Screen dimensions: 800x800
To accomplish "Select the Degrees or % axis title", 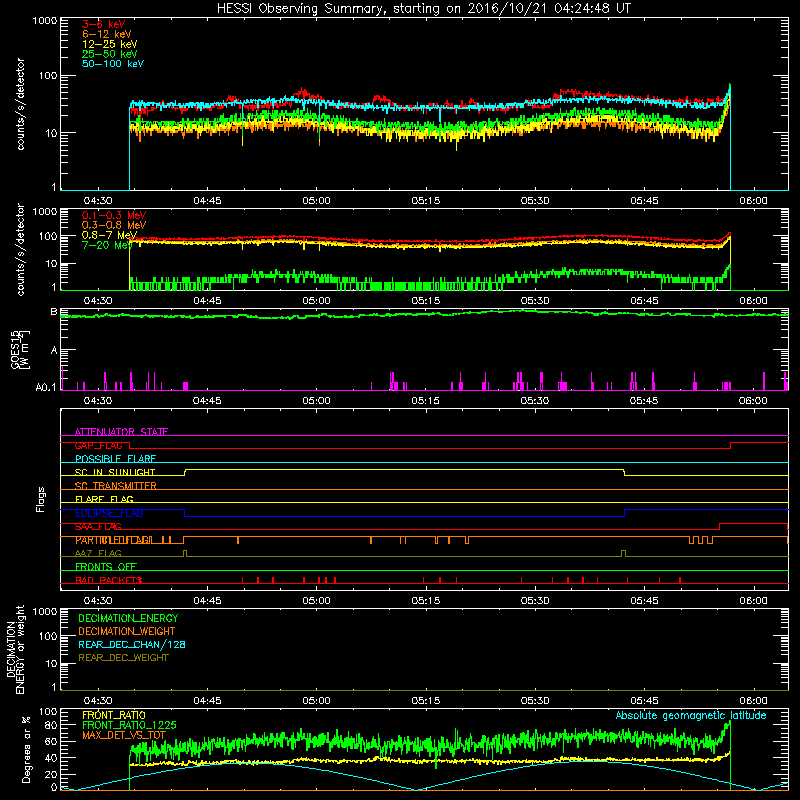I will (x=26, y=749).
